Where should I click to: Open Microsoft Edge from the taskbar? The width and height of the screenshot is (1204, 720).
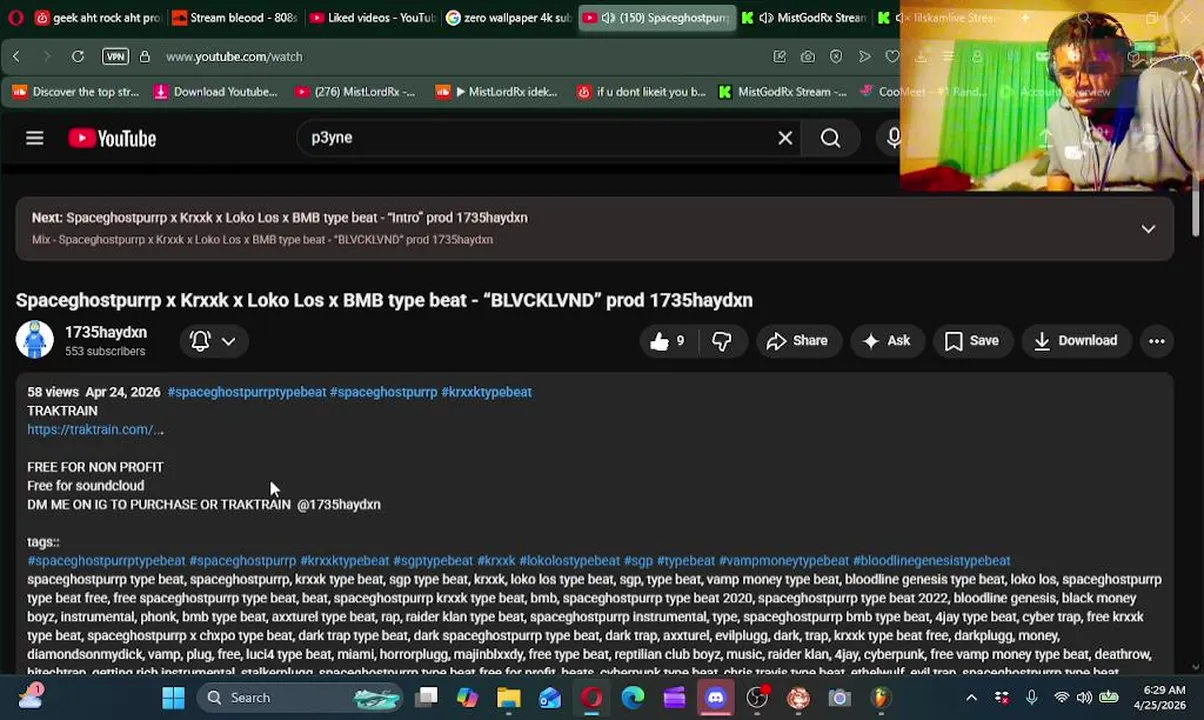tap(632, 698)
